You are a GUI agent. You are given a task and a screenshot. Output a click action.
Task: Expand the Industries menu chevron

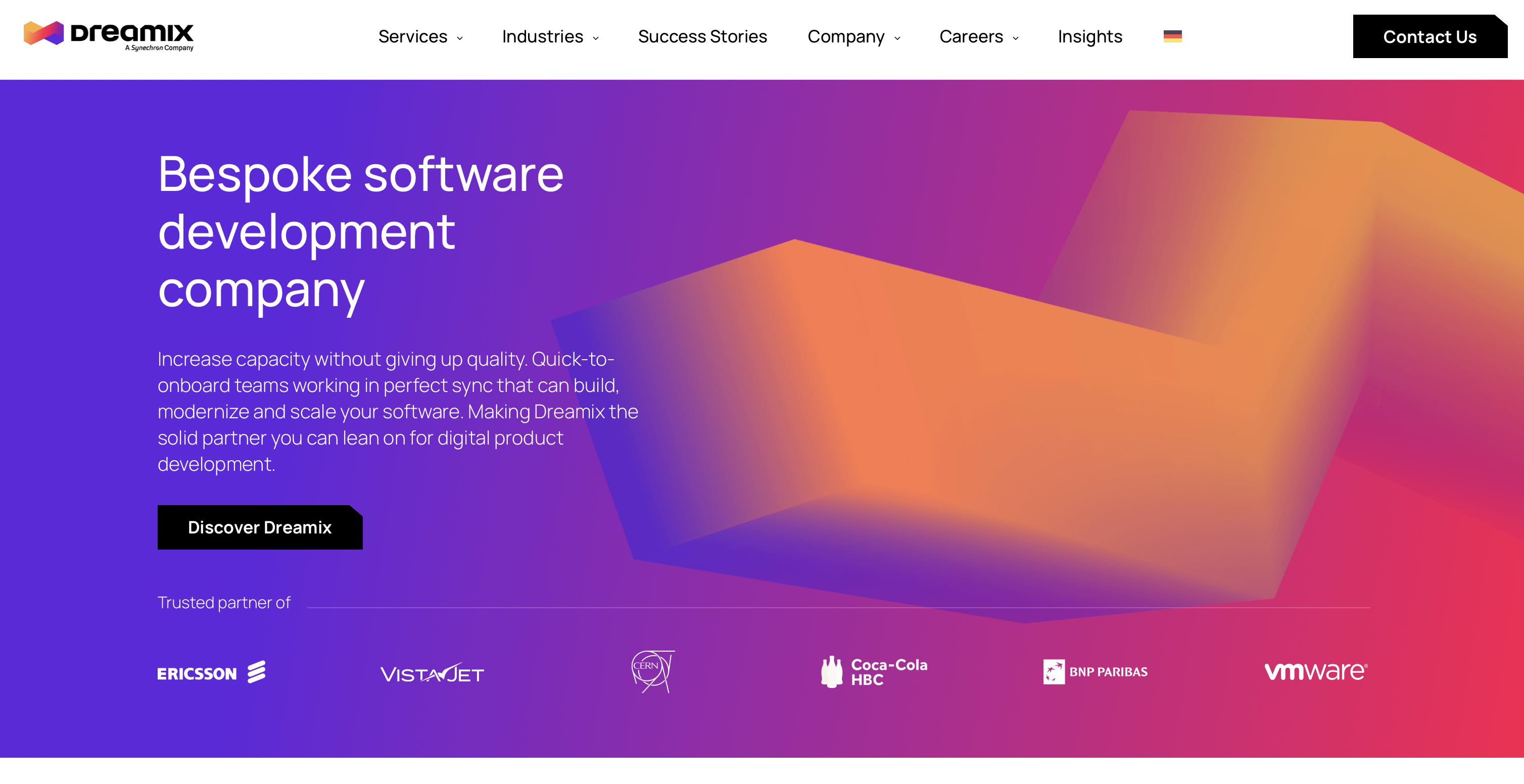596,38
